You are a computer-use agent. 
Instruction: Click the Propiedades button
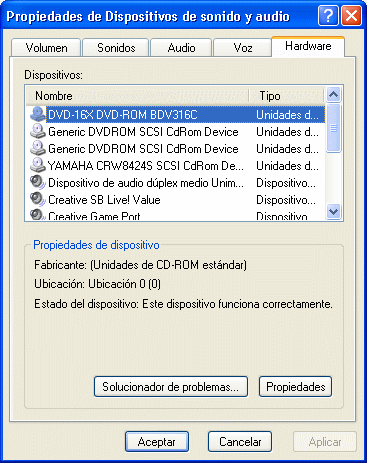(x=295, y=387)
